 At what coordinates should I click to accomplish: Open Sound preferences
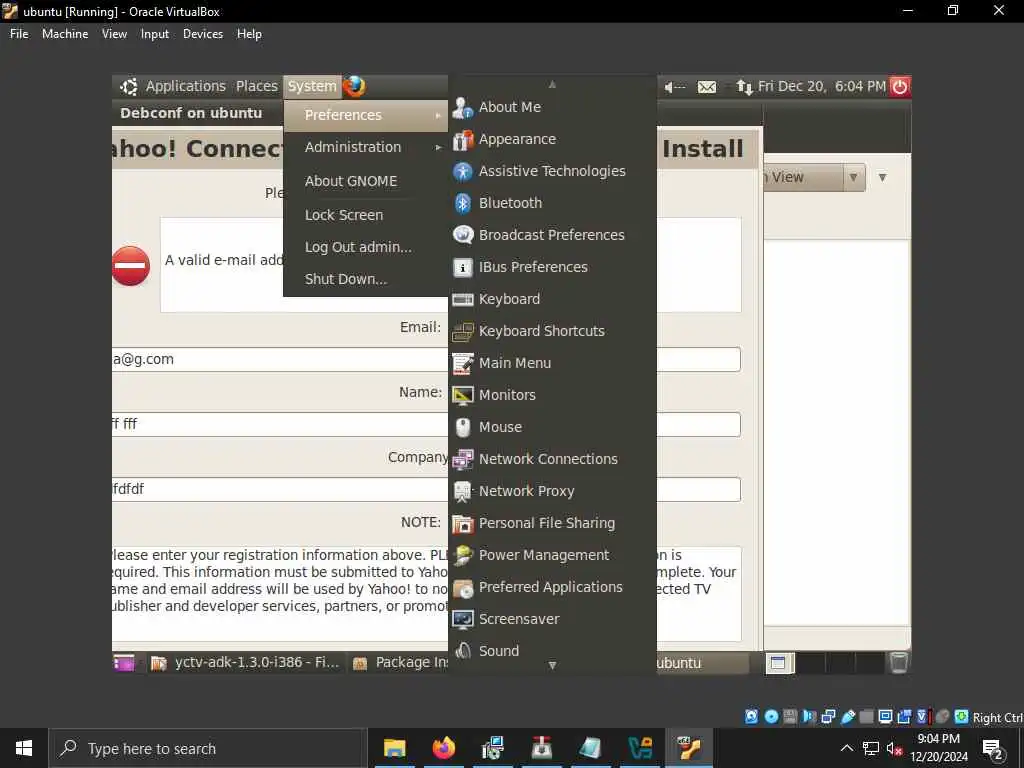click(552, 651)
